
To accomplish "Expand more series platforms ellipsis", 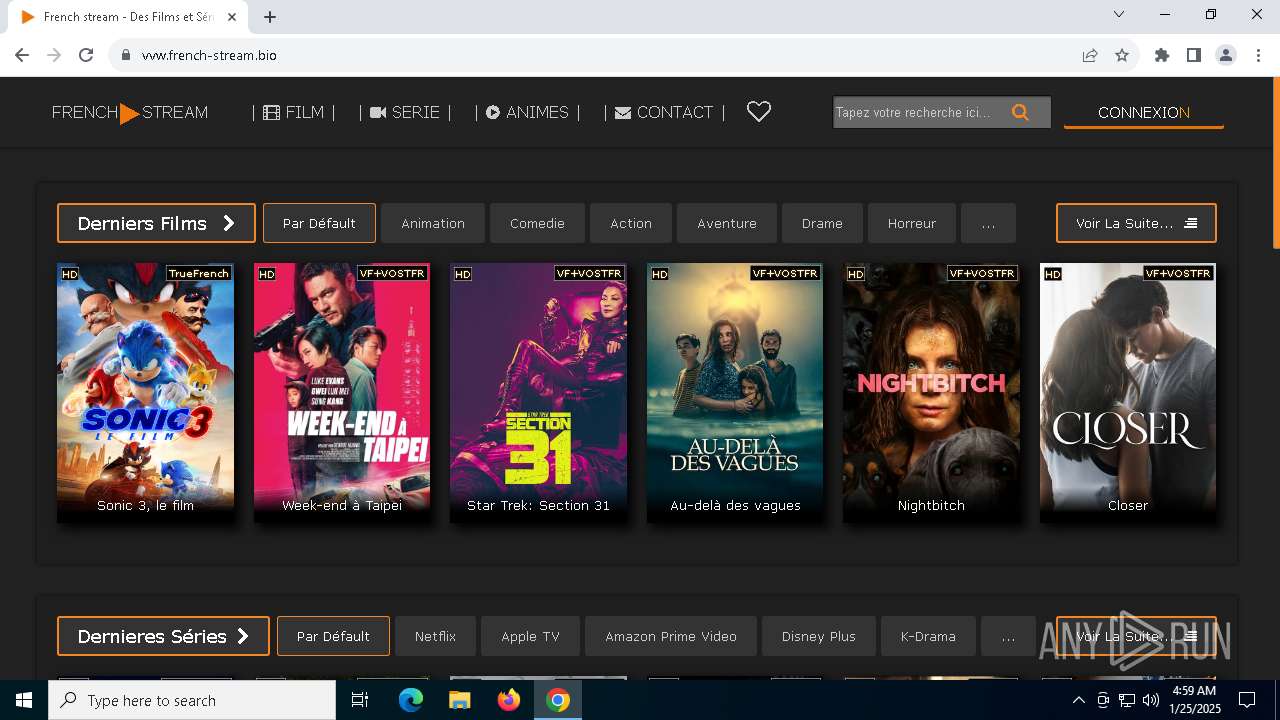I will [1008, 636].
